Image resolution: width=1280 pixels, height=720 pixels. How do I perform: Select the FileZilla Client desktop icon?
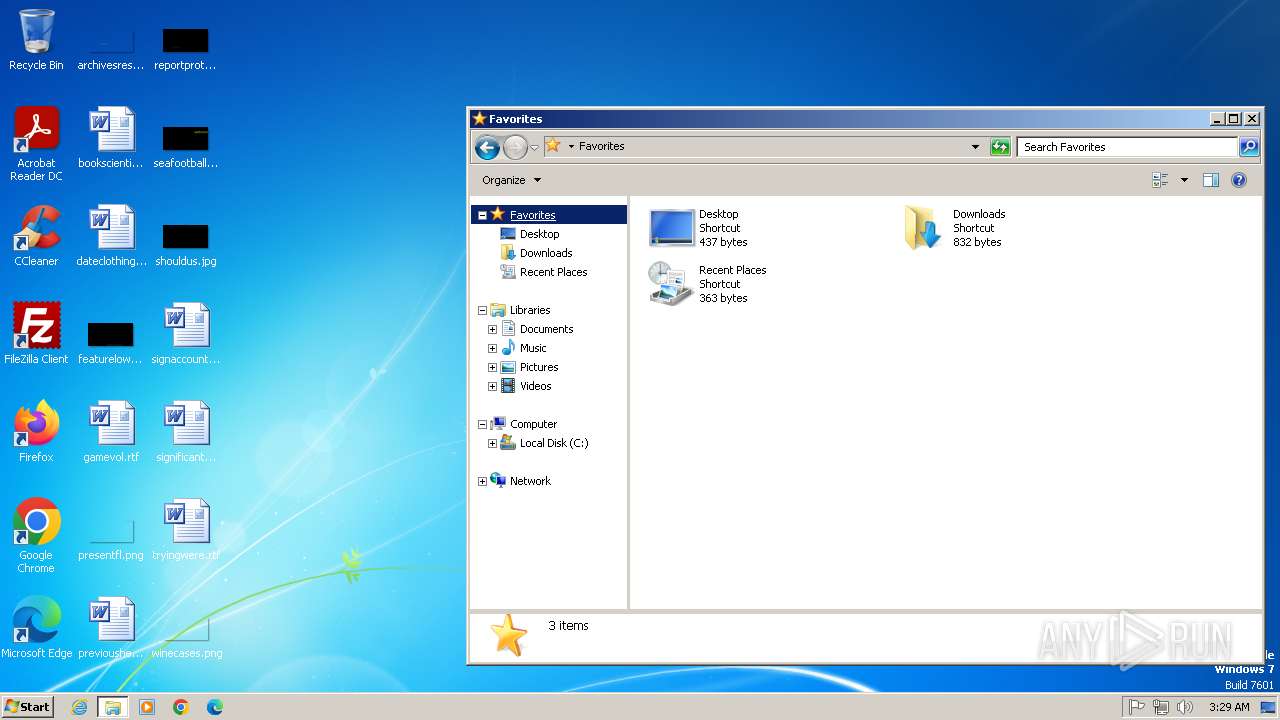click(x=36, y=334)
